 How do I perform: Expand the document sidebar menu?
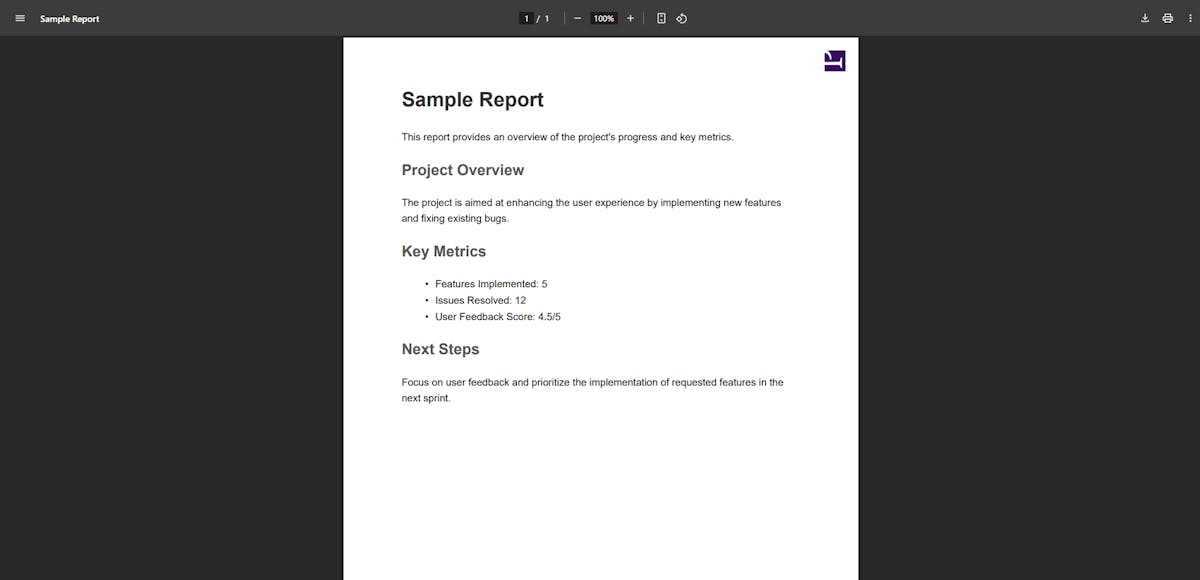(x=20, y=18)
